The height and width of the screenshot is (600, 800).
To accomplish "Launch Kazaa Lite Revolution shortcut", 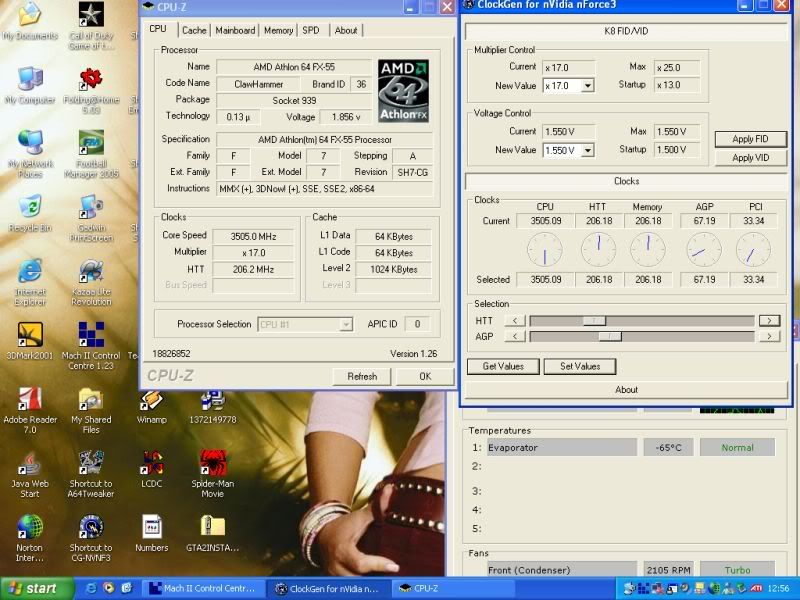I will click(91, 282).
